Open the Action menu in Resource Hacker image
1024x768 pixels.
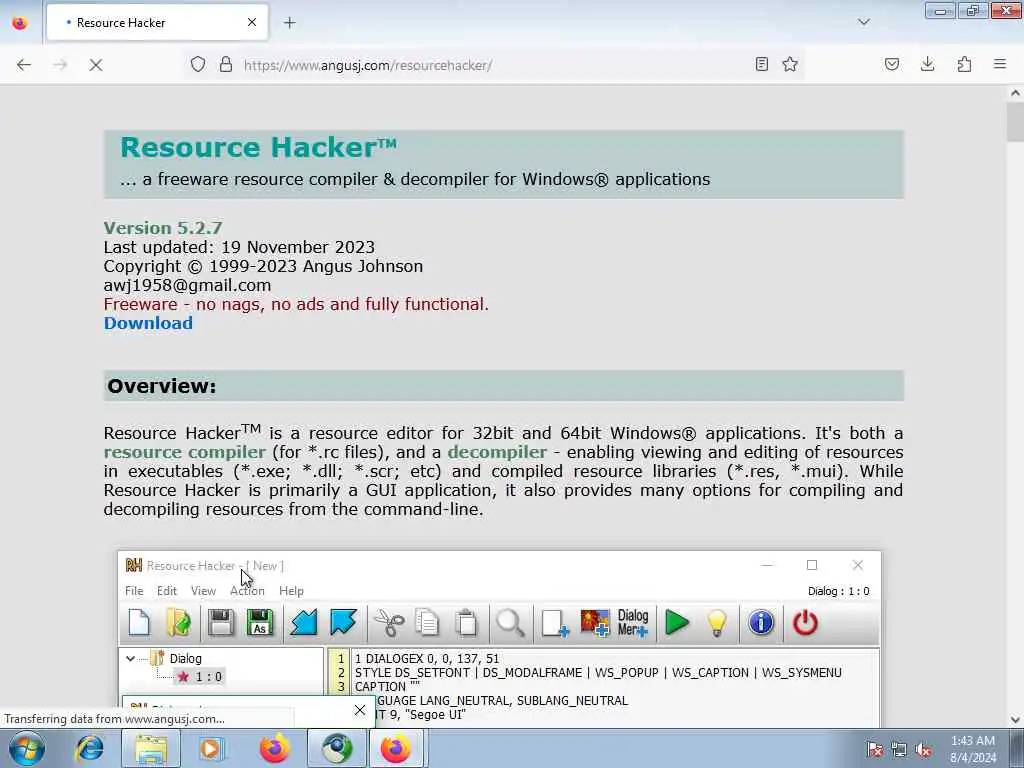[247, 590]
